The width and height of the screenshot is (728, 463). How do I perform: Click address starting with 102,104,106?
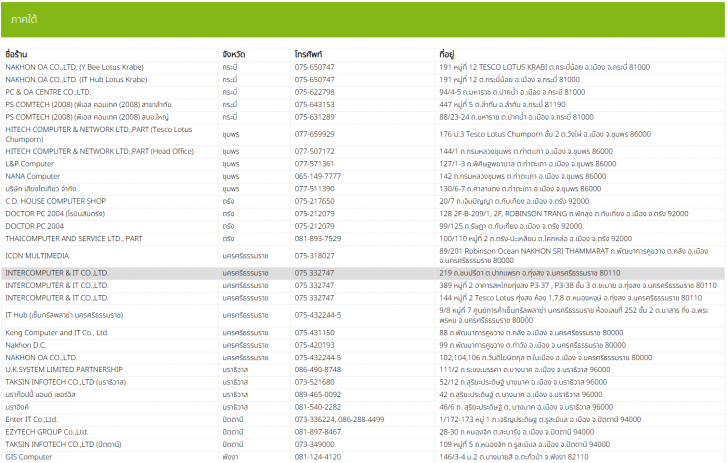coord(546,358)
